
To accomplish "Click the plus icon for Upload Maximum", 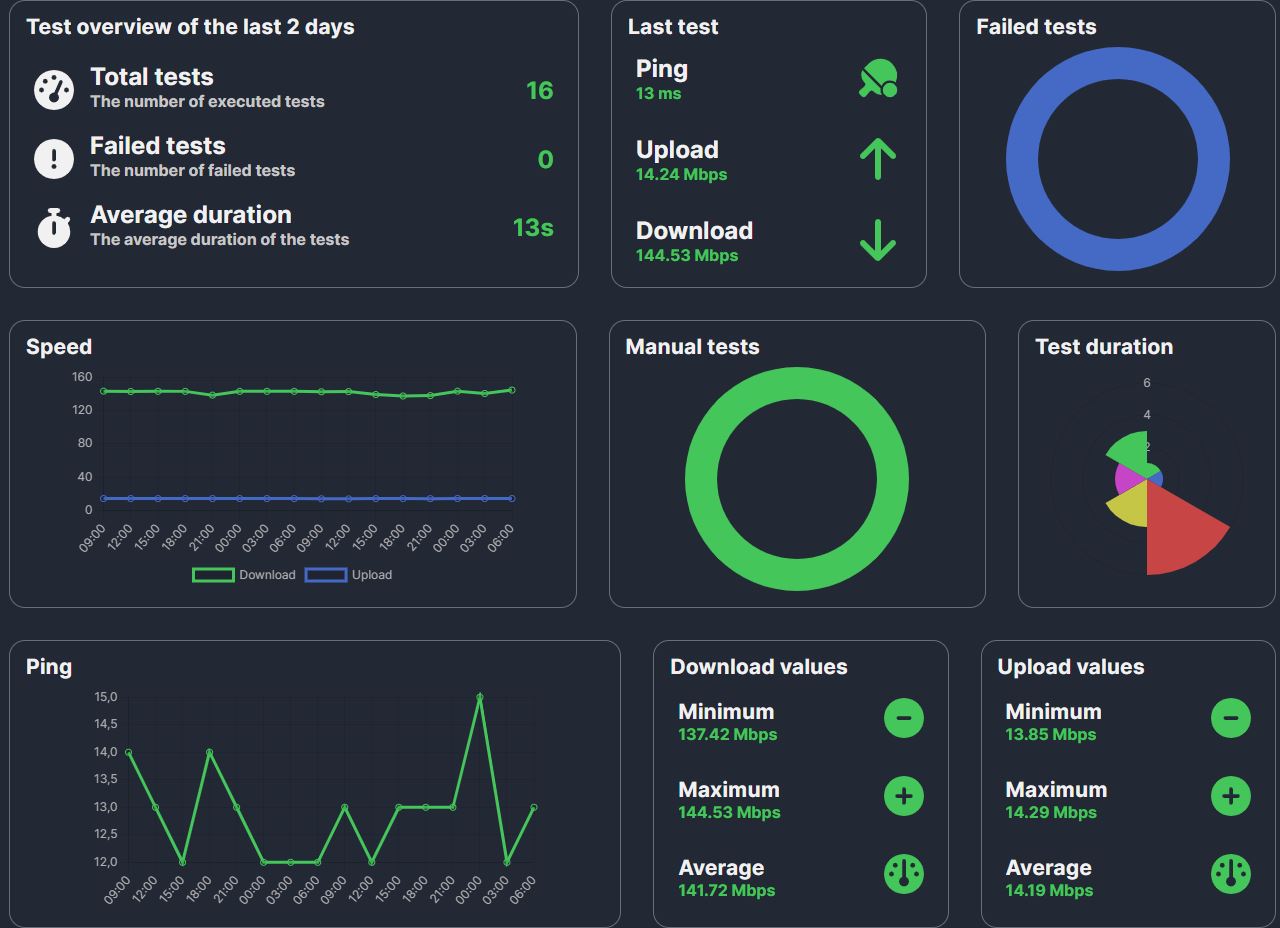I will (x=1230, y=796).
